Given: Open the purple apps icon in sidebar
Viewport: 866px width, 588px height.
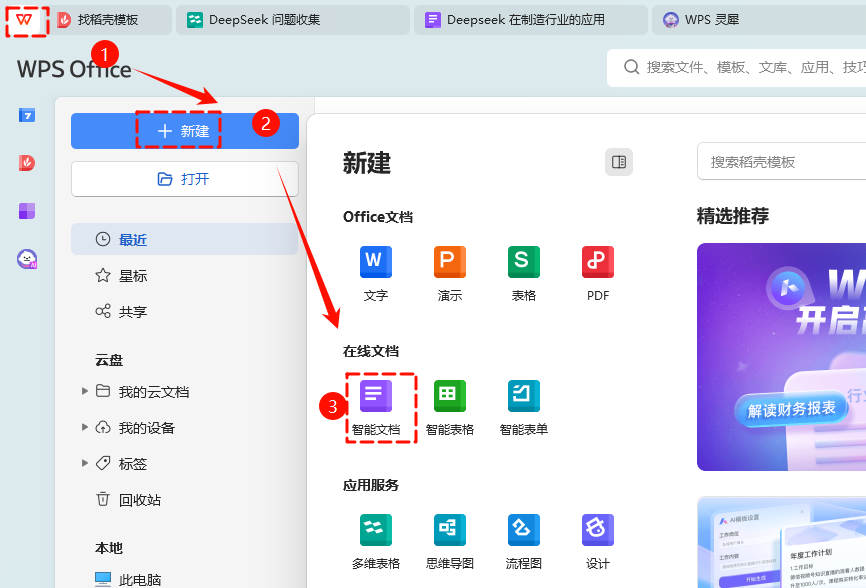Looking at the screenshot, I should click(x=27, y=210).
